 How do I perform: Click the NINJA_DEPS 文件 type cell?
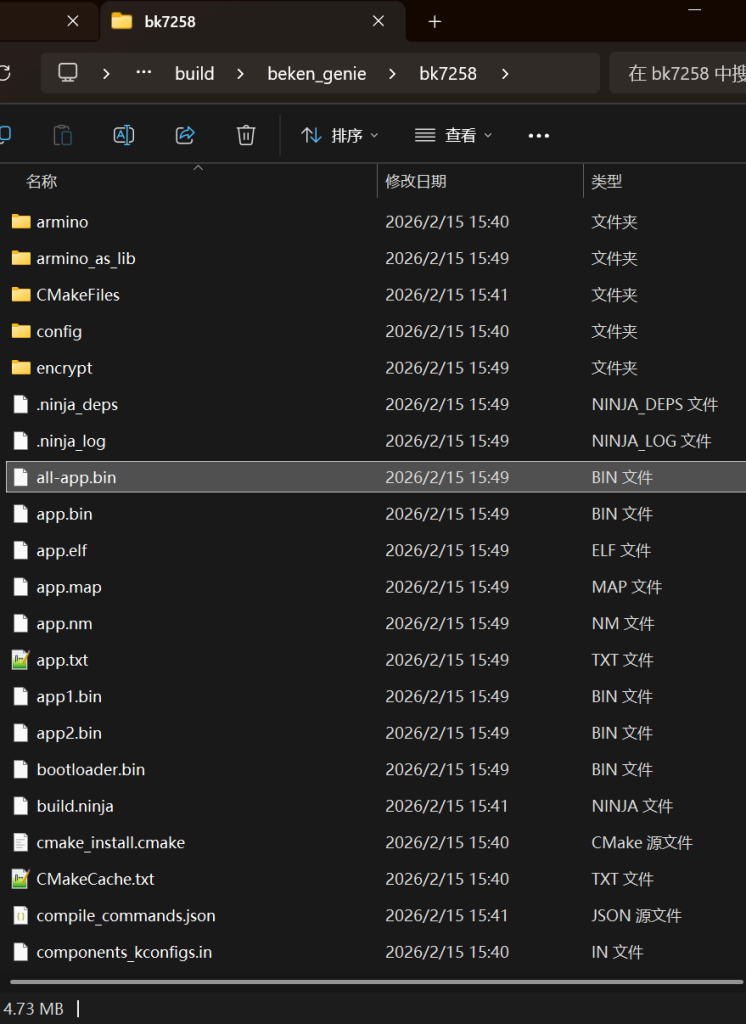click(655, 404)
